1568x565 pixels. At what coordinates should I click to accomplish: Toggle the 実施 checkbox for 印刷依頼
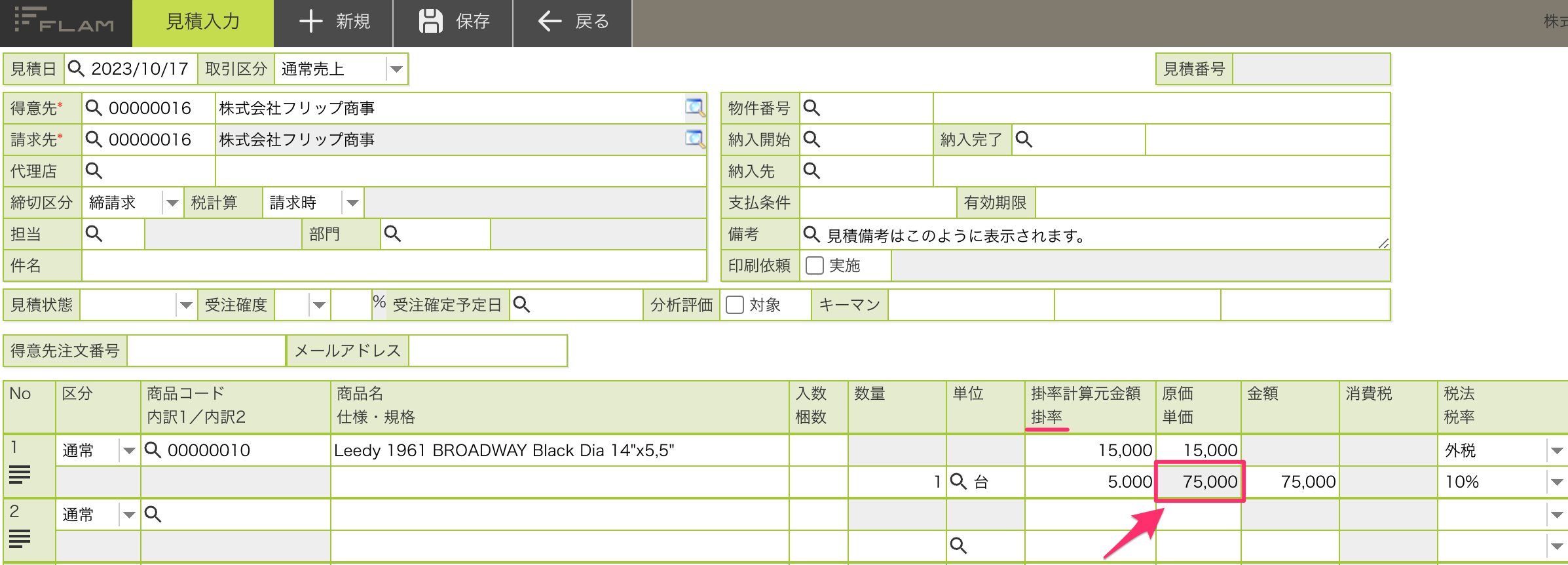[815, 265]
